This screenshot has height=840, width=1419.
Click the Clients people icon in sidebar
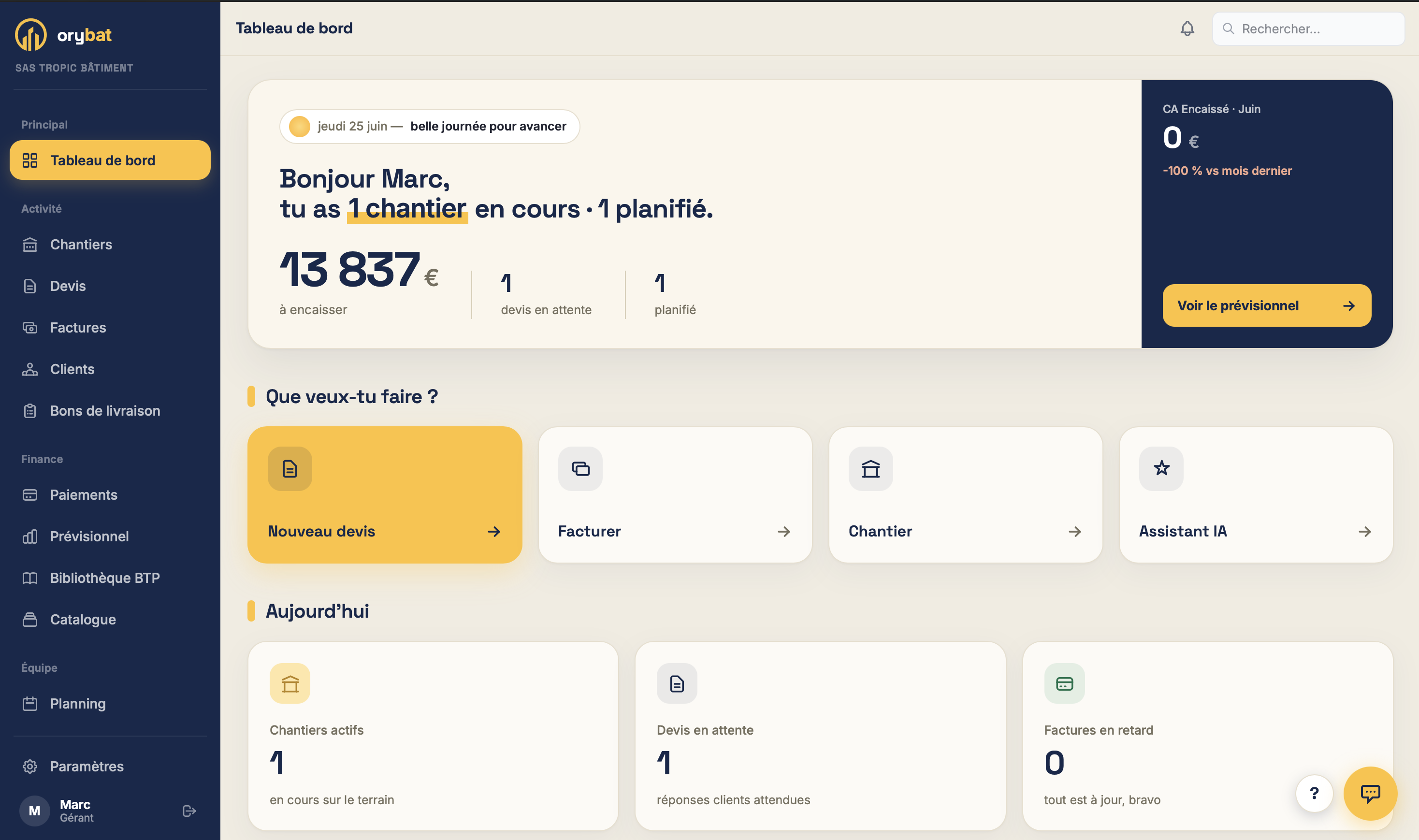click(30, 369)
